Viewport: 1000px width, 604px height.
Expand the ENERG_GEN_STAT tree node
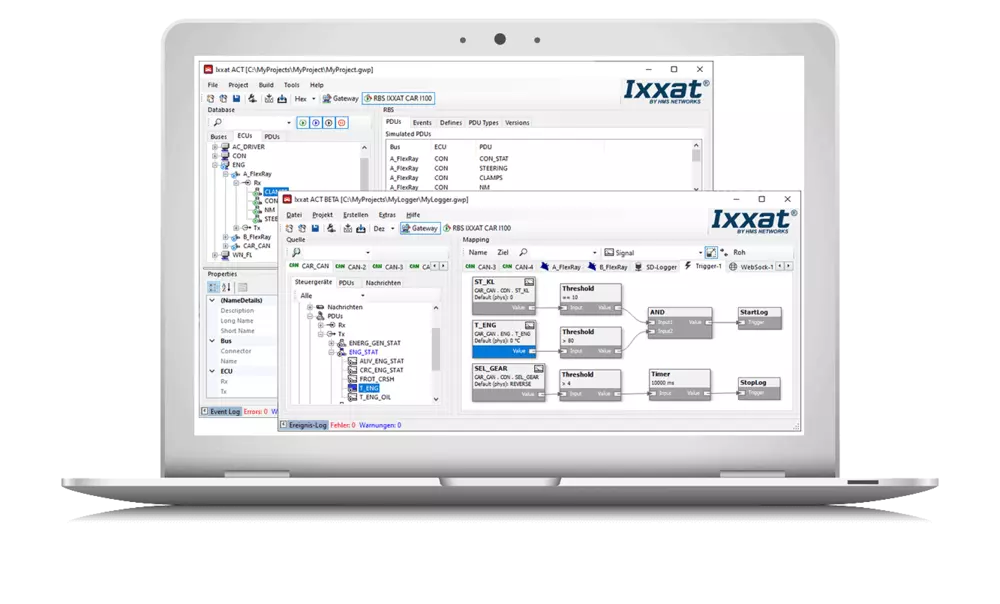(332, 343)
